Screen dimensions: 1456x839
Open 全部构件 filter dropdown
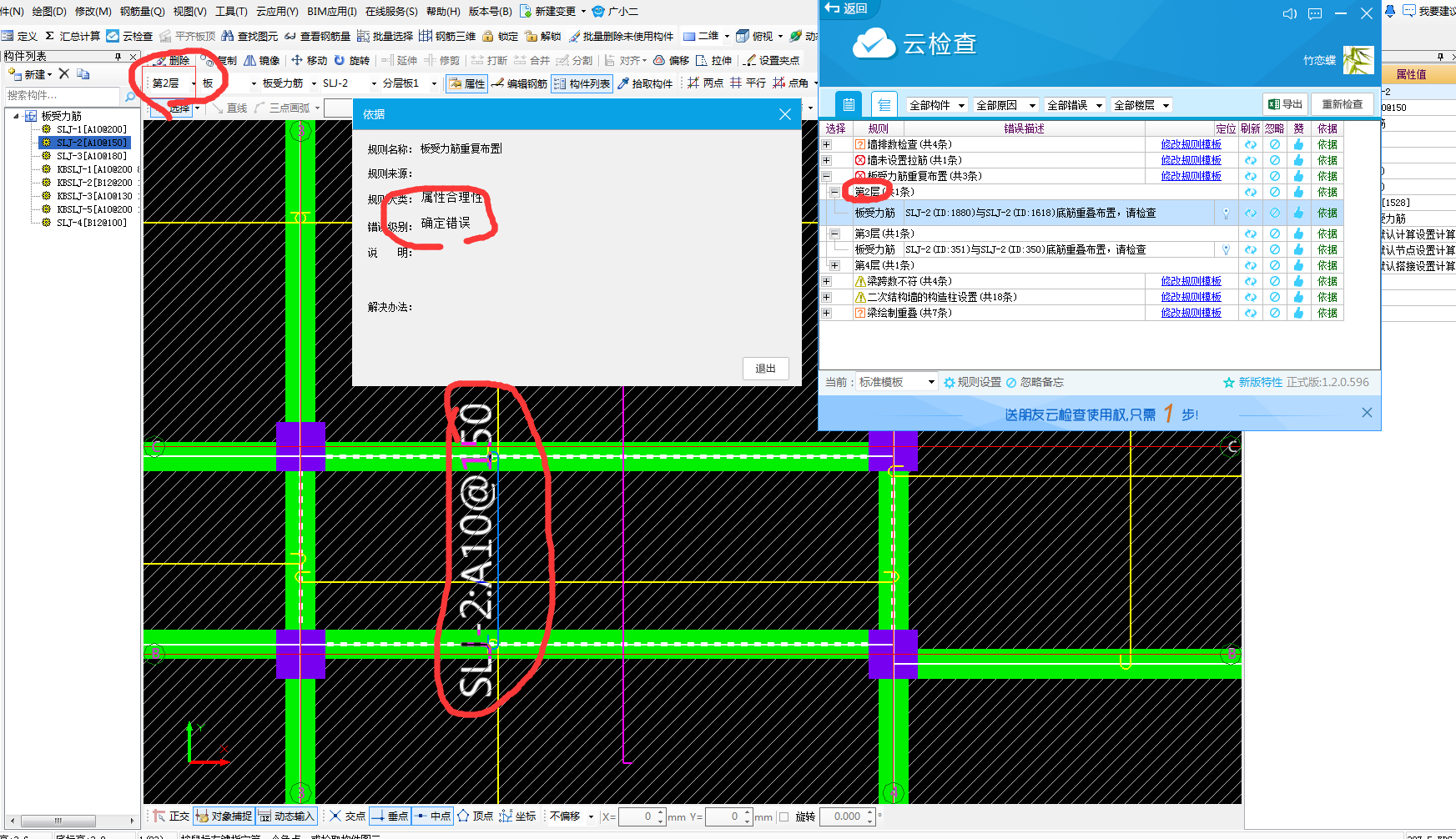tap(936, 105)
